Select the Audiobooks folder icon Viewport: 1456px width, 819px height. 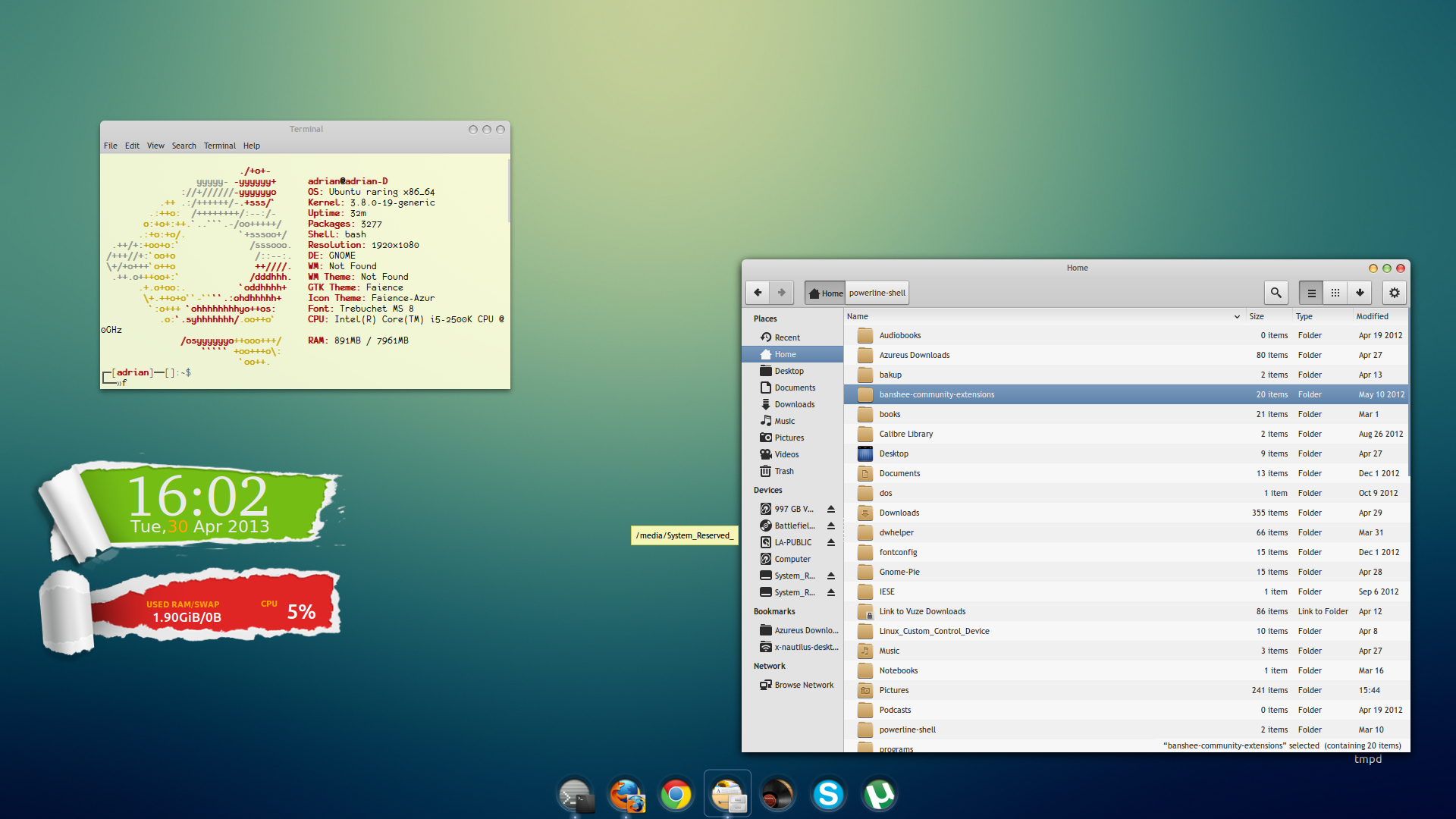tap(865, 335)
